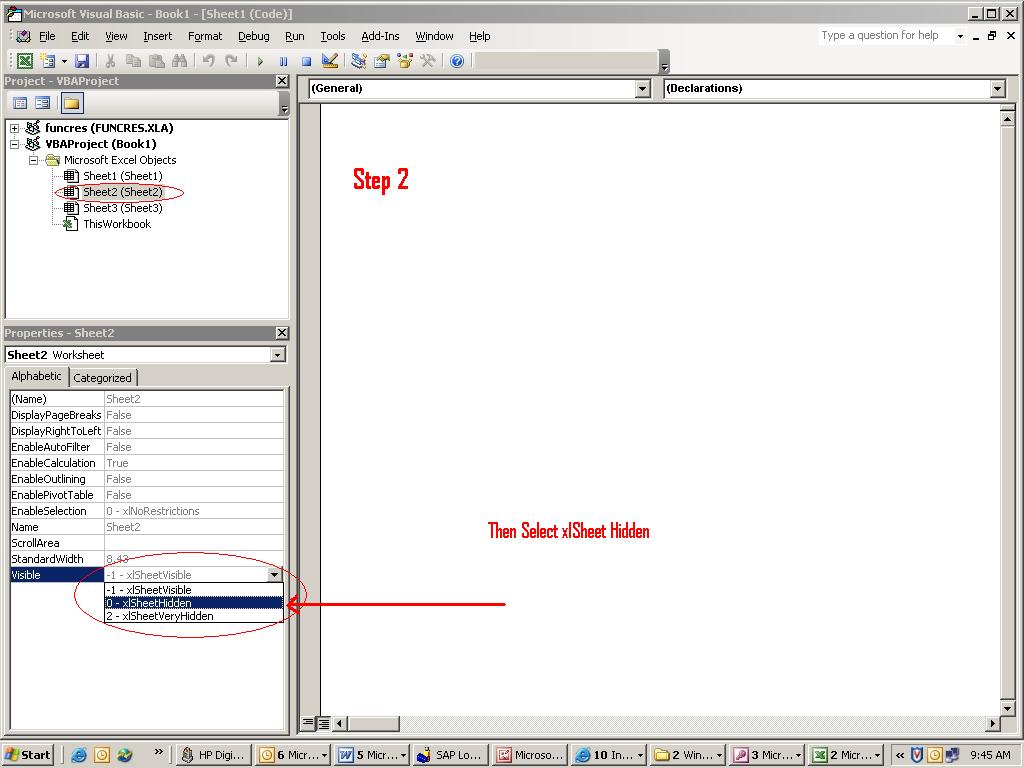This screenshot has width=1024, height=768.
Task: Click the Break pause icon
Action: [x=283, y=61]
